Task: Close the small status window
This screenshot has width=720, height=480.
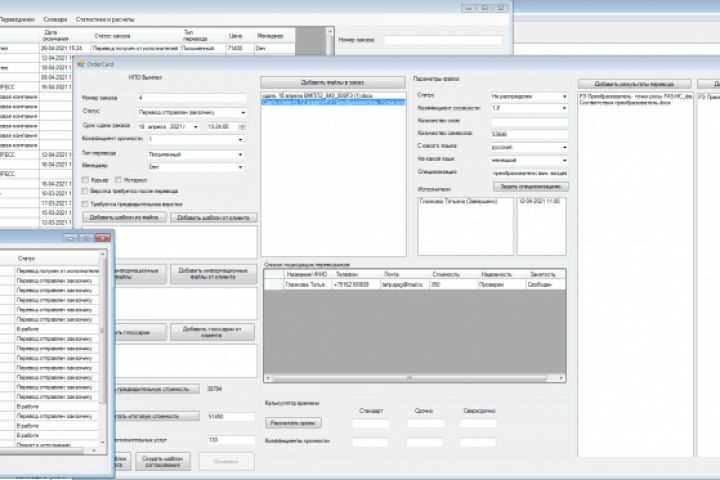Action: click(102, 237)
